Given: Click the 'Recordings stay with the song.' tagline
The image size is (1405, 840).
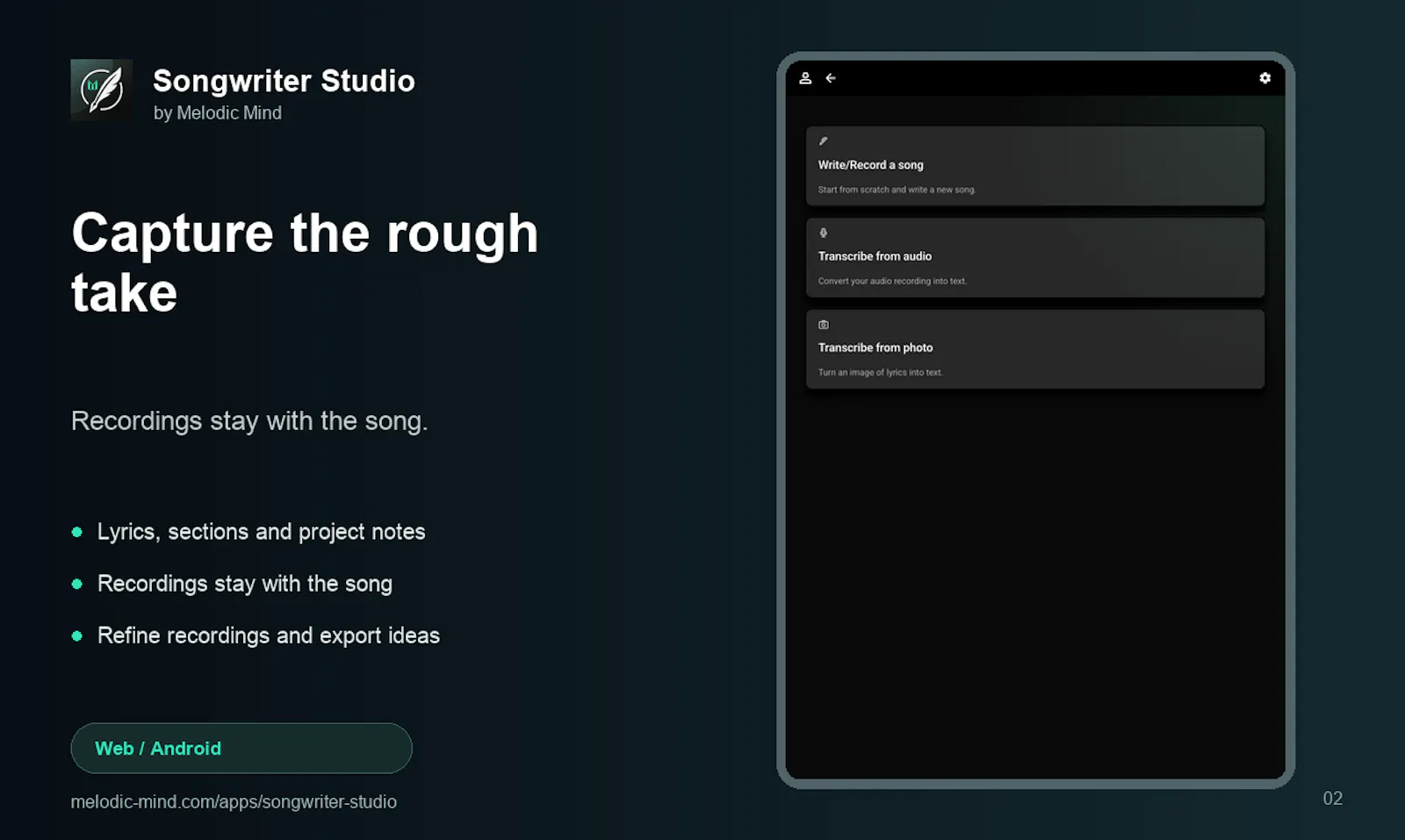Looking at the screenshot, I should coord(249,421).
